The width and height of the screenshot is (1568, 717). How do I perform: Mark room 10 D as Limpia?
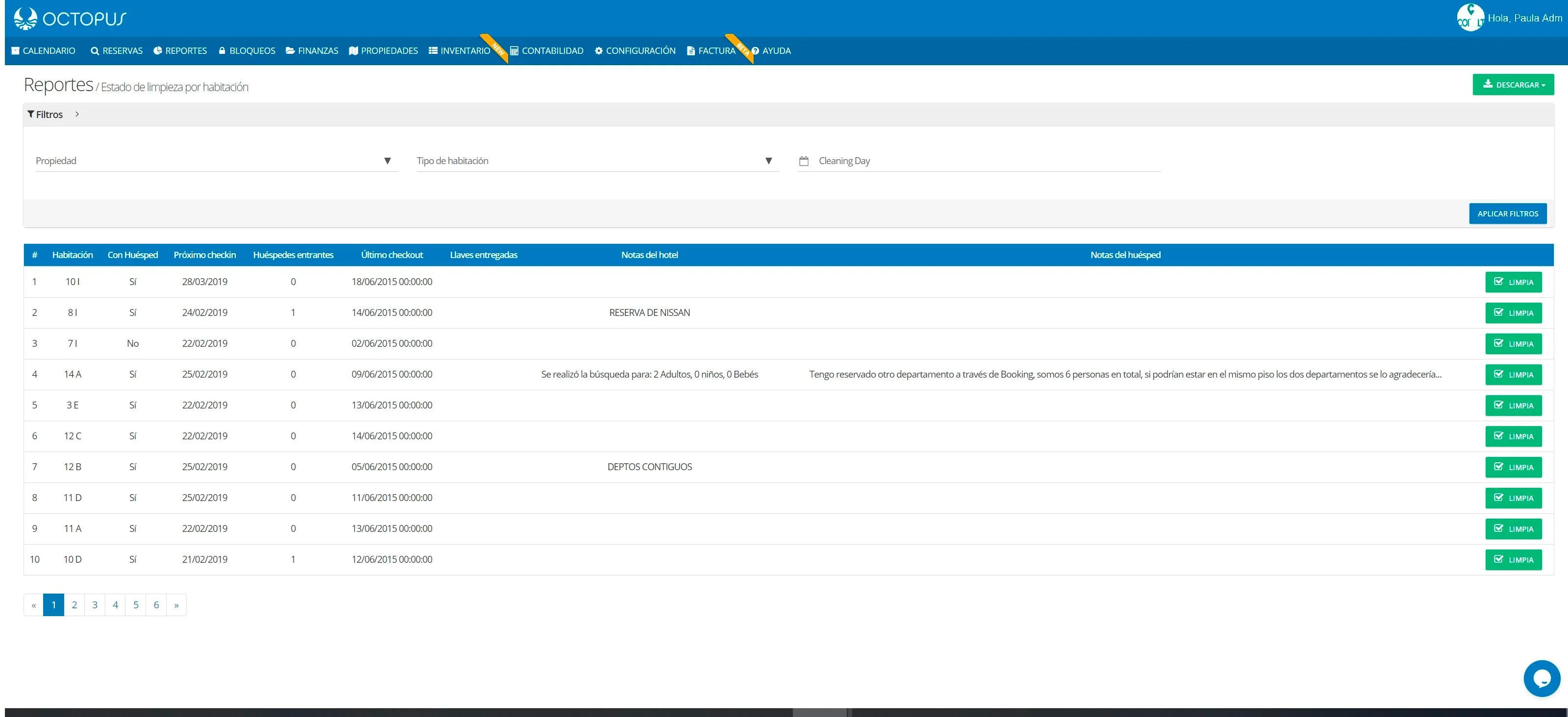point(1513,559)
